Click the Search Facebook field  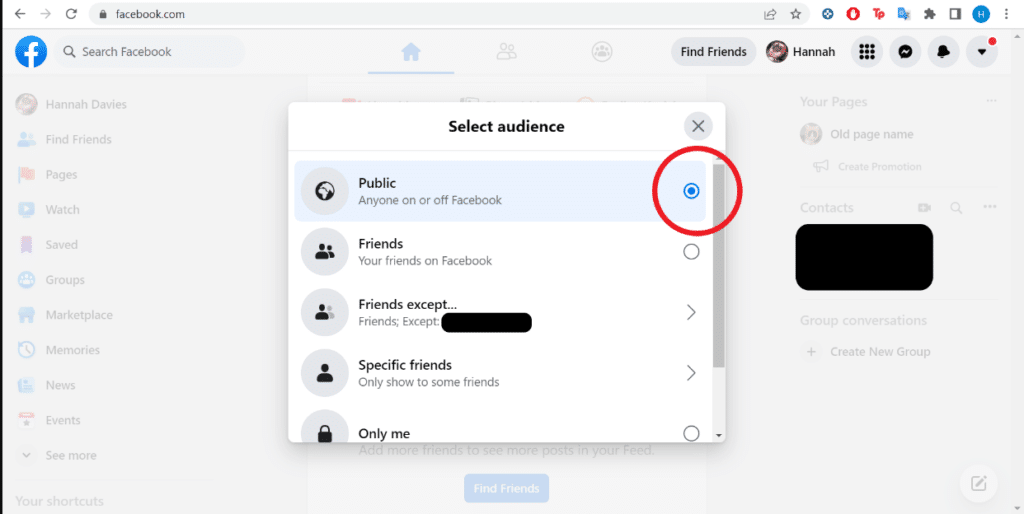point(150,52)
